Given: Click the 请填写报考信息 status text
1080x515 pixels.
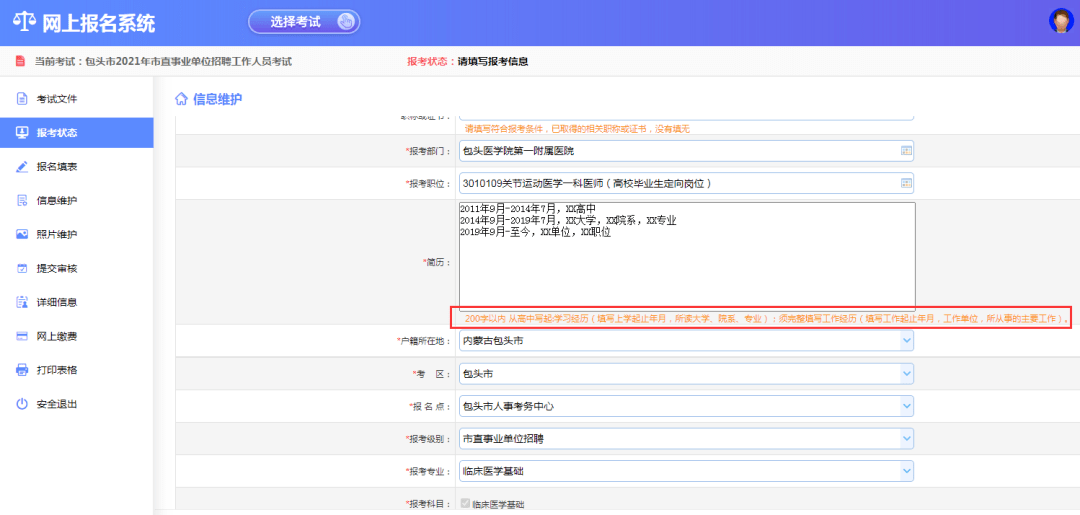Looking at the screenshot, I should point(493,61).
